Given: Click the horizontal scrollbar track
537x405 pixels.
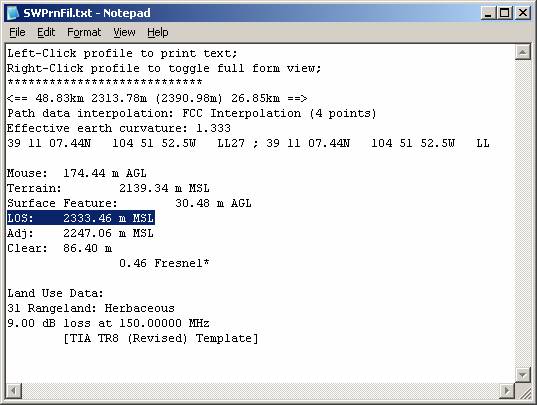Looking at the screenshot, I should 260,391.
